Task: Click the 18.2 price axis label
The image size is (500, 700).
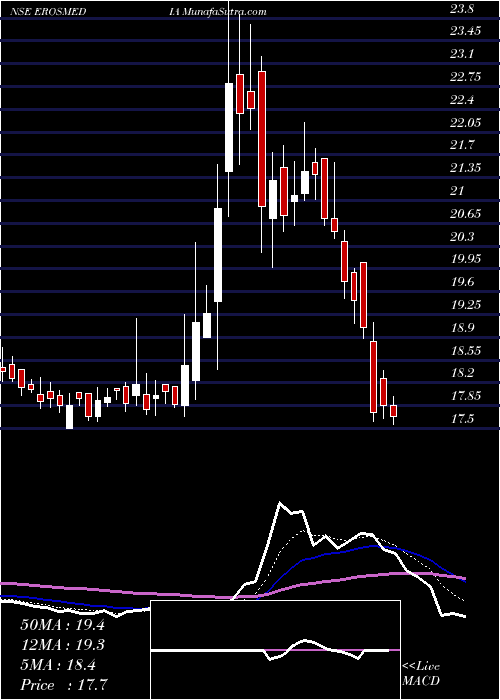Action: 462,373
